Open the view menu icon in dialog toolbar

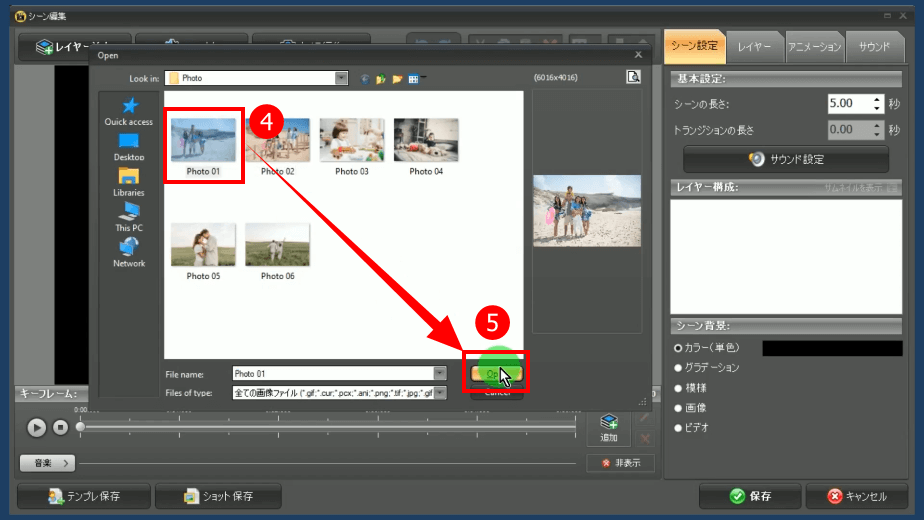(x=414, y=78)
